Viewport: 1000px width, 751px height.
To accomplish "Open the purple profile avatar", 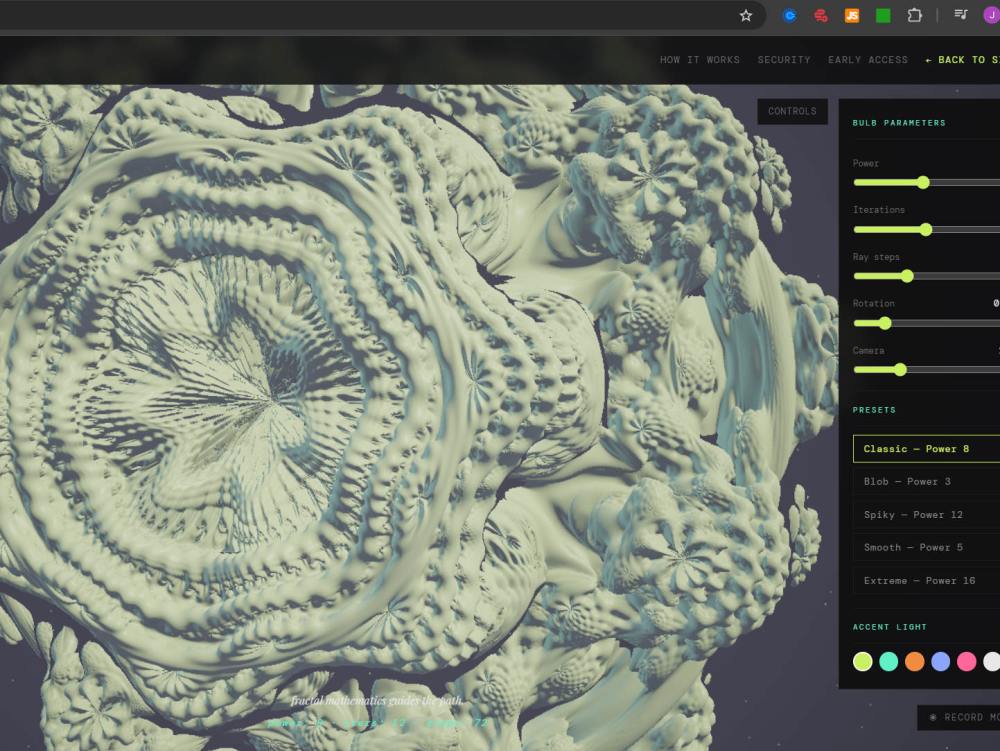I will tap(992, 15).
